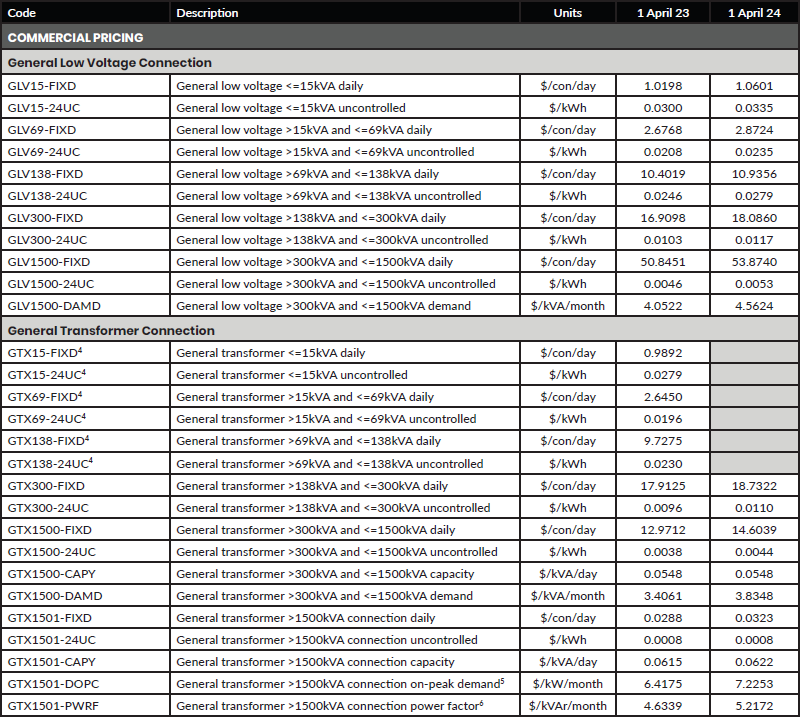
Task: Click code GTX1500-CAPY
Action: 52,574
